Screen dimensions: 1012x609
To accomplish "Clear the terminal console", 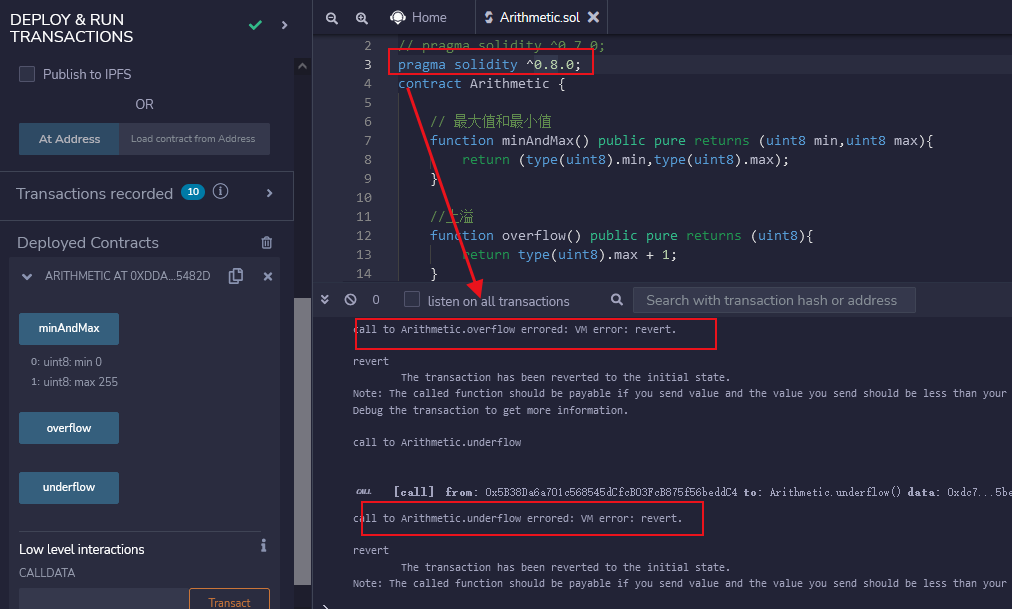I will pyautogui.click(x=350, y=299).
